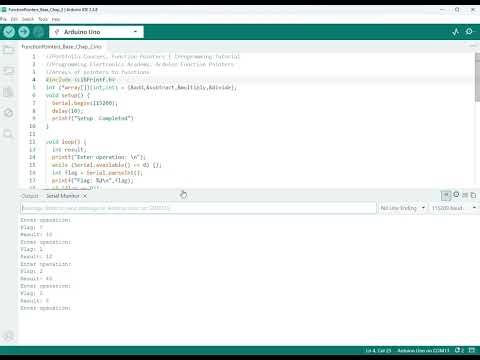Open the editor tab overflow ellipsis menu
480x360 pixels.
tap(473, 46)
